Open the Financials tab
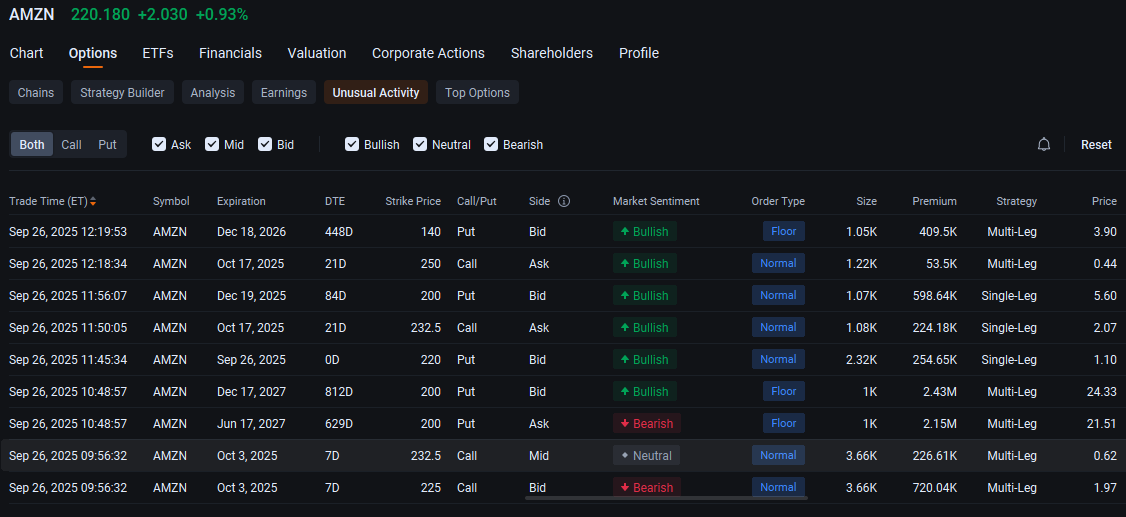Image resolution: width=1126 pixels, height=517 pixels. tap(231, 53)
